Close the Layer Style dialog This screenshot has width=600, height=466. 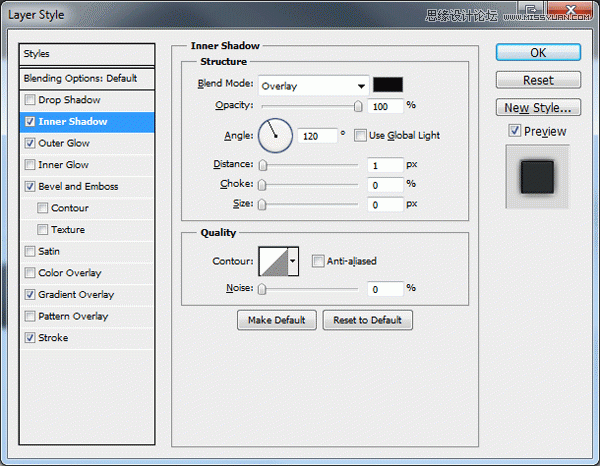coord(570,10)
